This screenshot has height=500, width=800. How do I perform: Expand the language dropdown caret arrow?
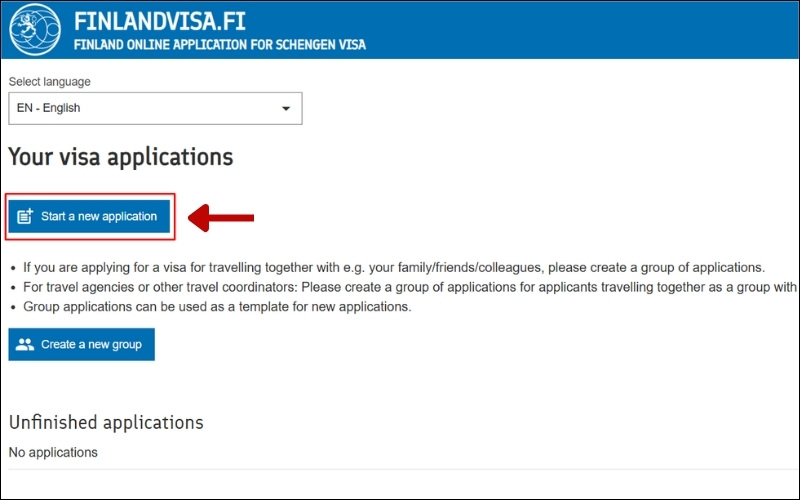point(286,108)
